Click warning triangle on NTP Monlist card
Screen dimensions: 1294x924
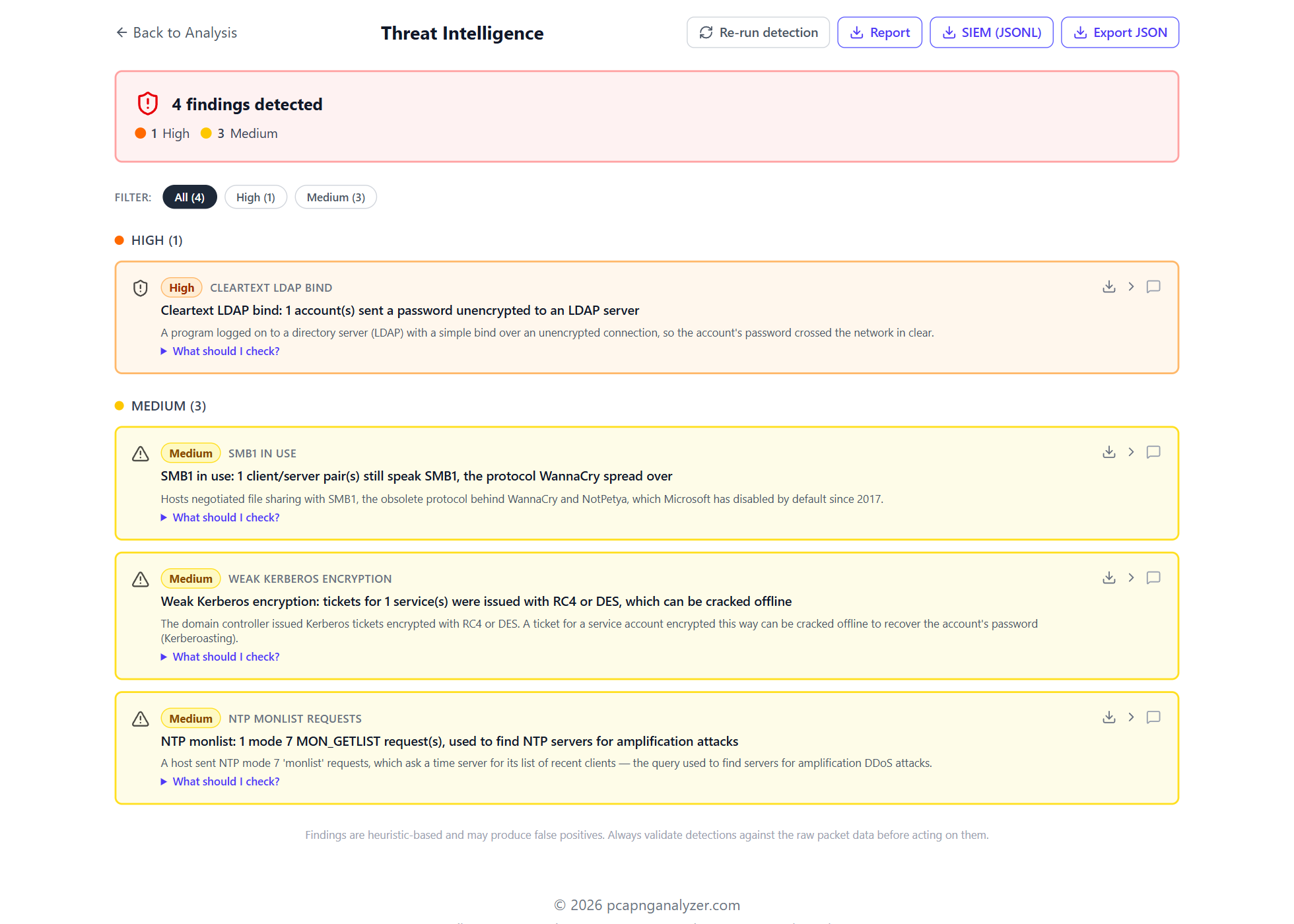point(141,719)
